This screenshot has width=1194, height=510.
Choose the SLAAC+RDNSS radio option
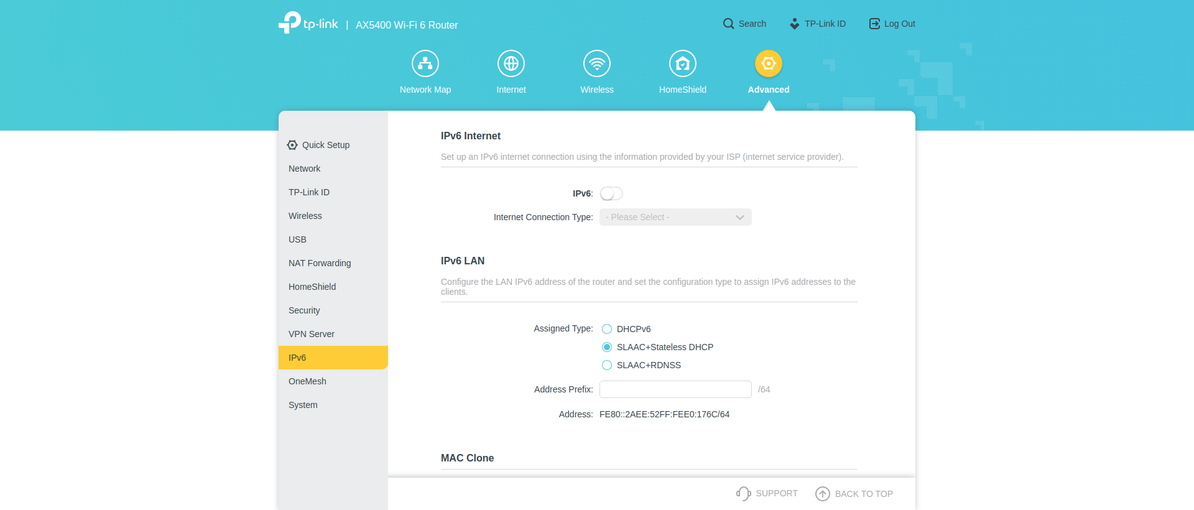click(607, 365)
